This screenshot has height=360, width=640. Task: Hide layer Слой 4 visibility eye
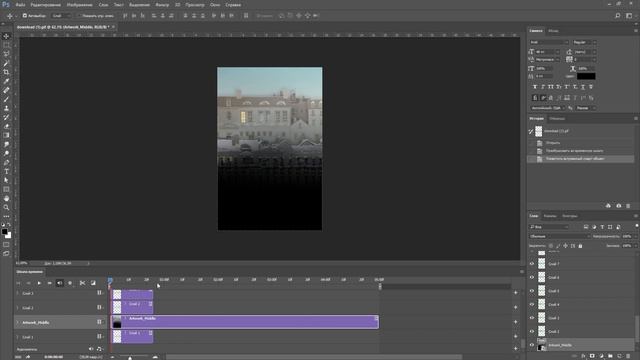click(532, 304)
